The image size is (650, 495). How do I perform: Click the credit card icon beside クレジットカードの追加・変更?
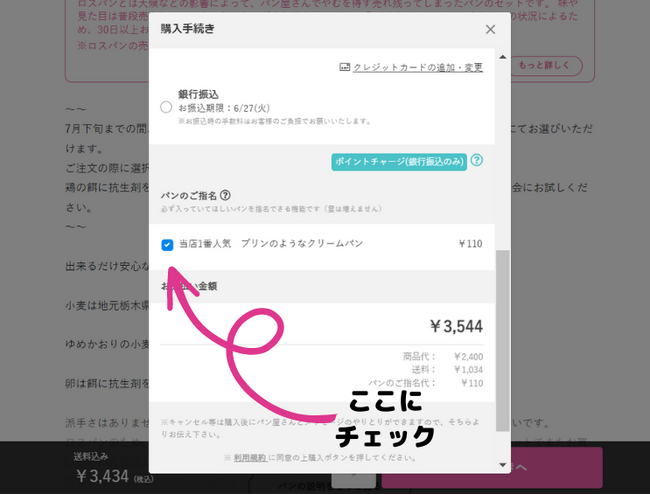(345, 67)
